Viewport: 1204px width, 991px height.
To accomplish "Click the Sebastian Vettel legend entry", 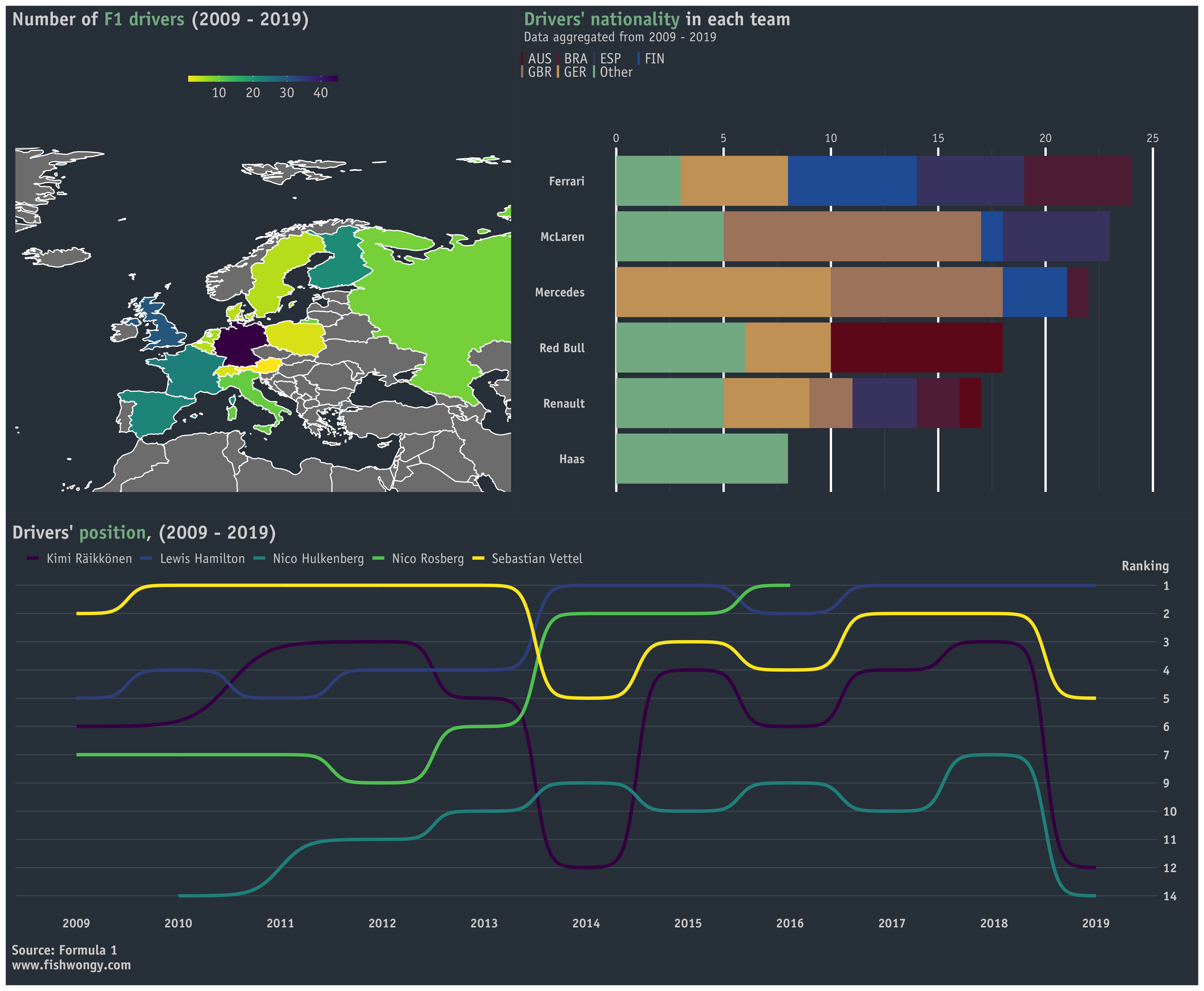I will (x=527, y=559).
